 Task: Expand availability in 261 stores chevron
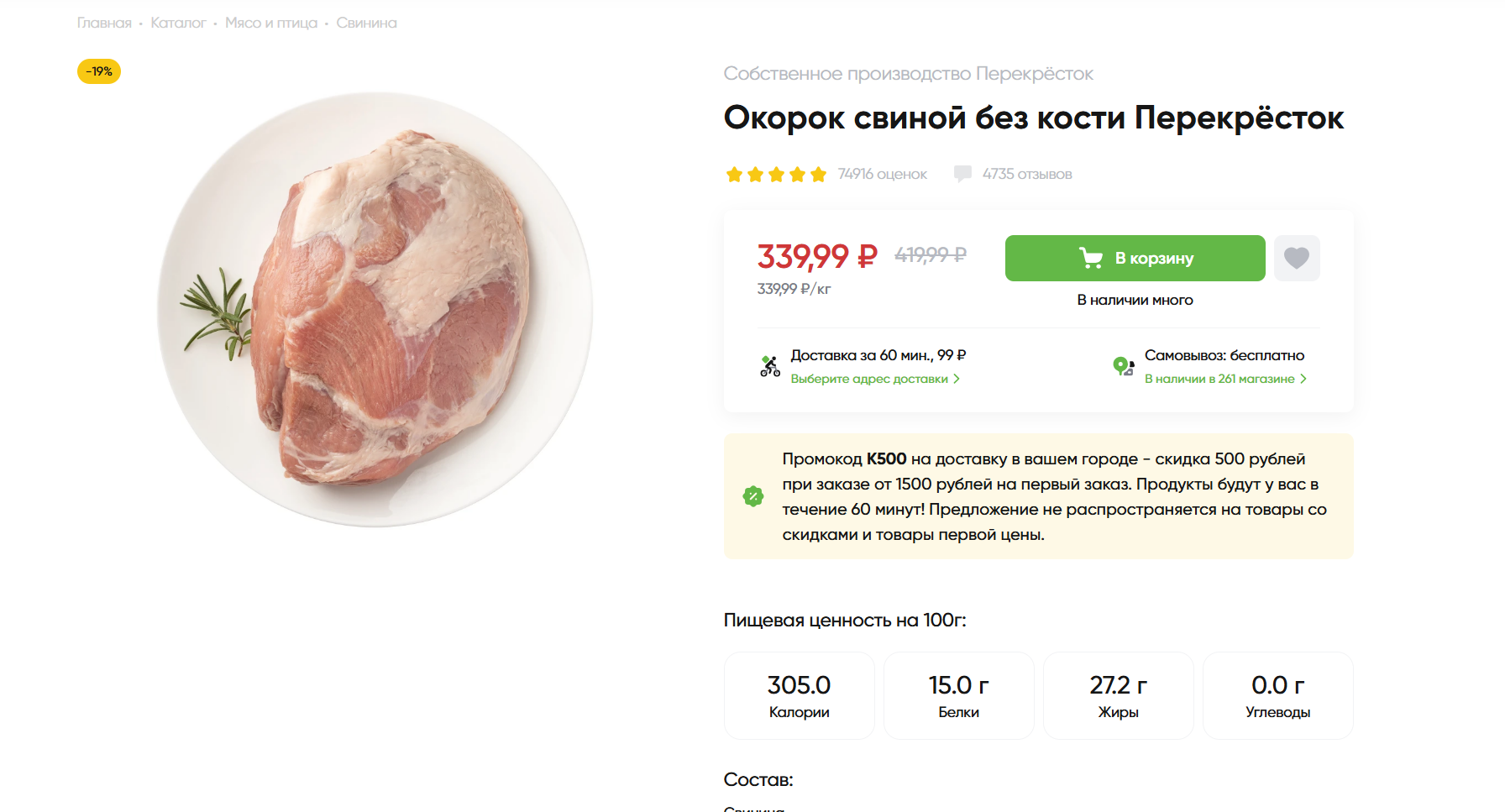tap(1303, 379)
